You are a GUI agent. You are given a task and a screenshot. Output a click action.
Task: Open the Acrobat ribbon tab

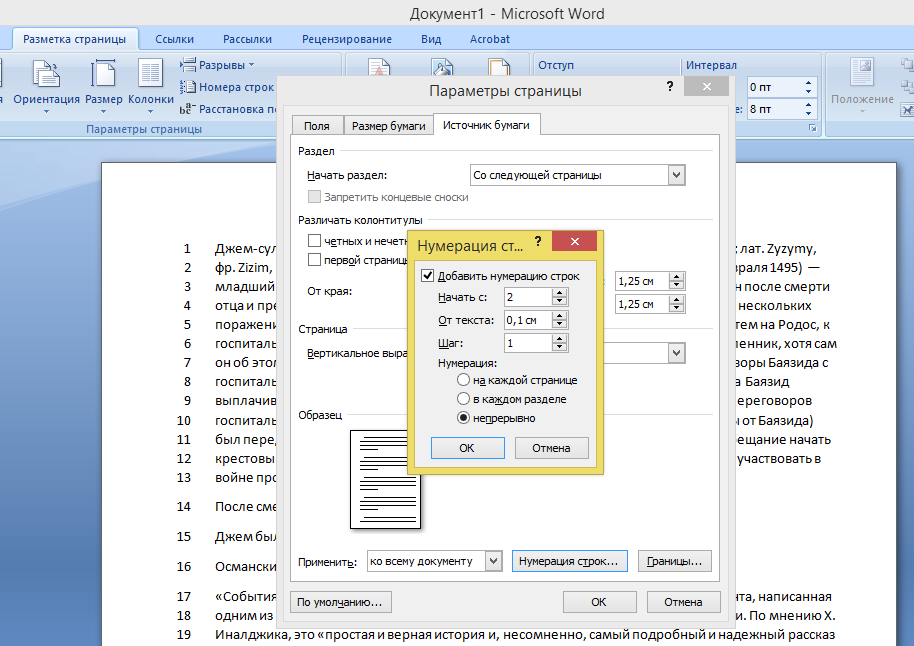pos(490,39)
